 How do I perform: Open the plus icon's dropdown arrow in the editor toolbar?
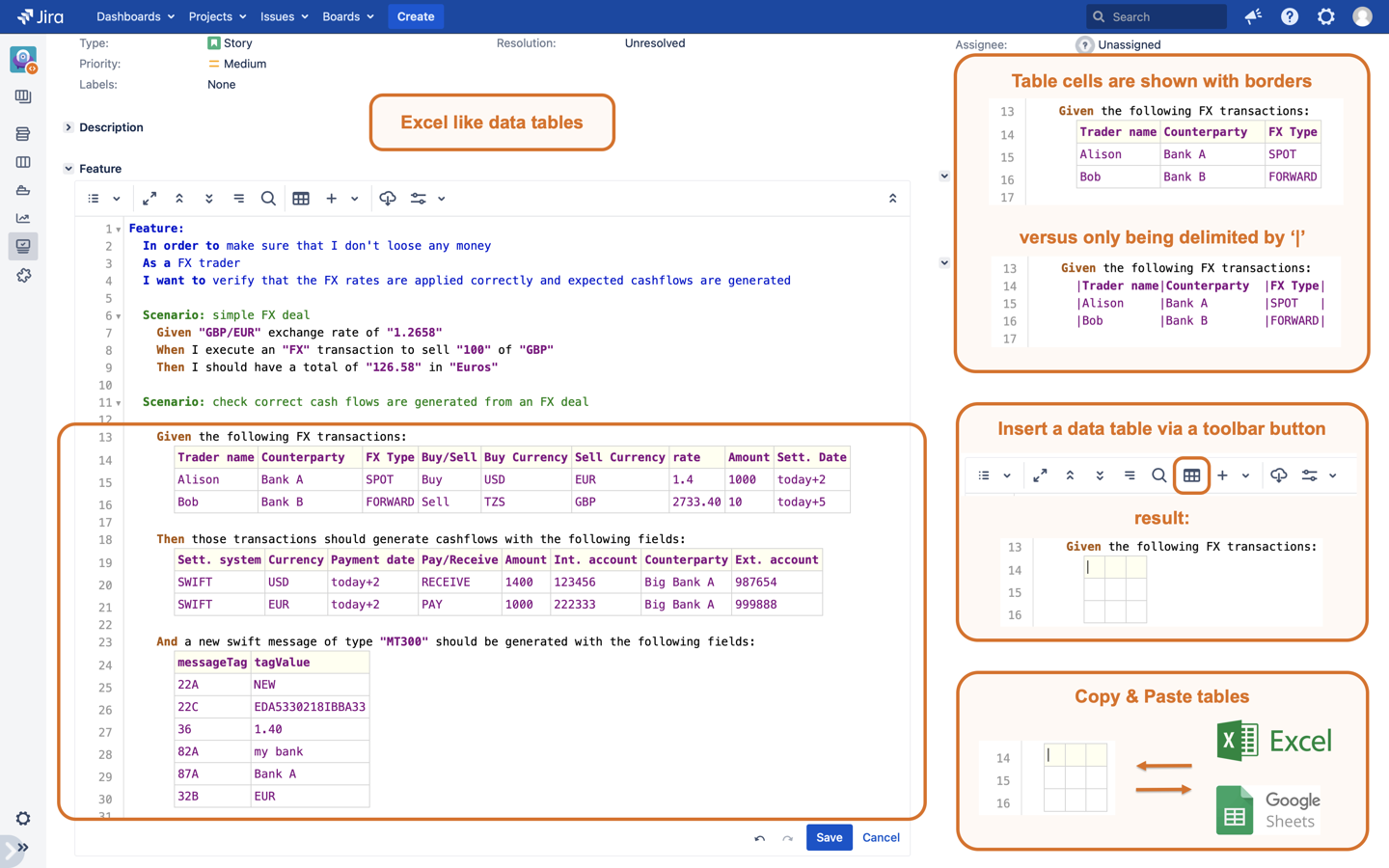tap(355, 199)
